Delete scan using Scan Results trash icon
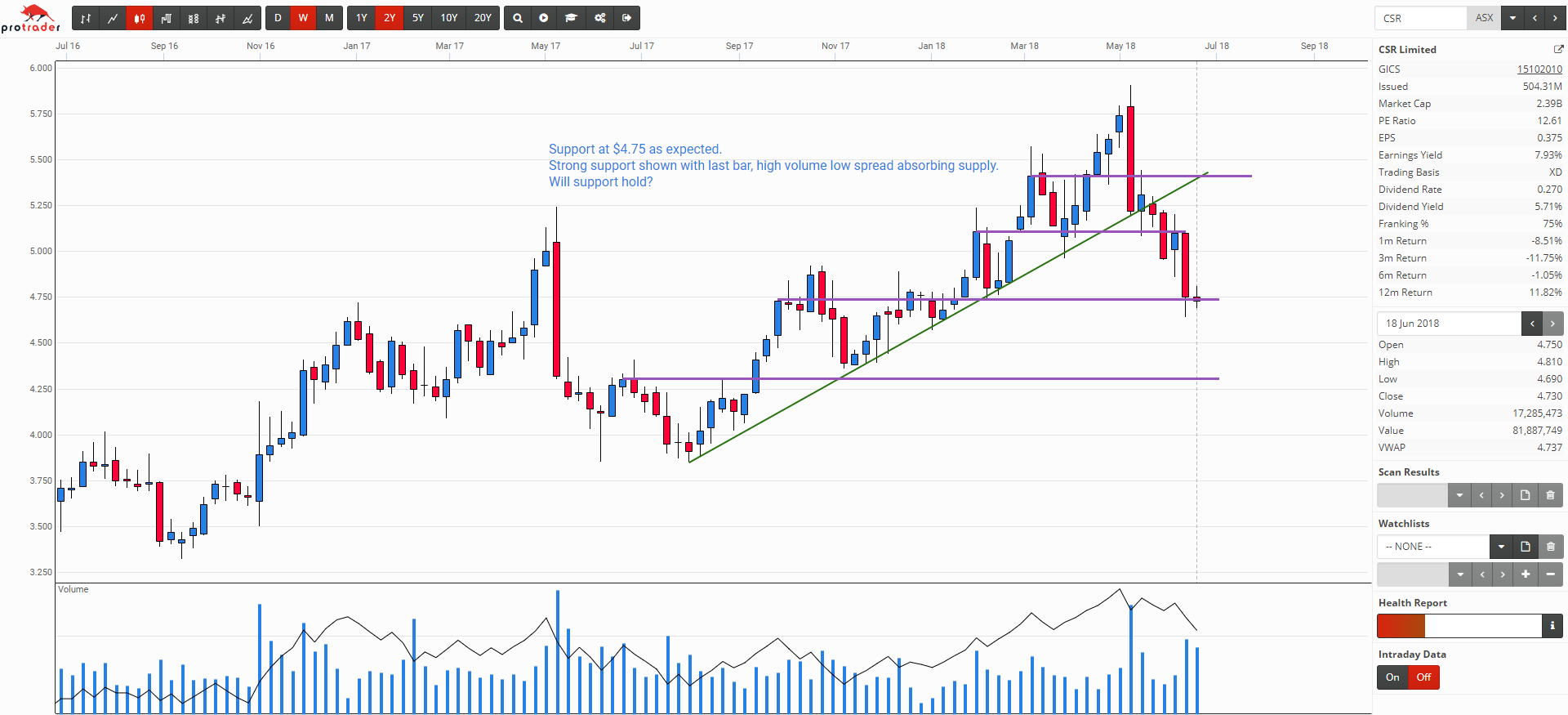 (1551, 495)
